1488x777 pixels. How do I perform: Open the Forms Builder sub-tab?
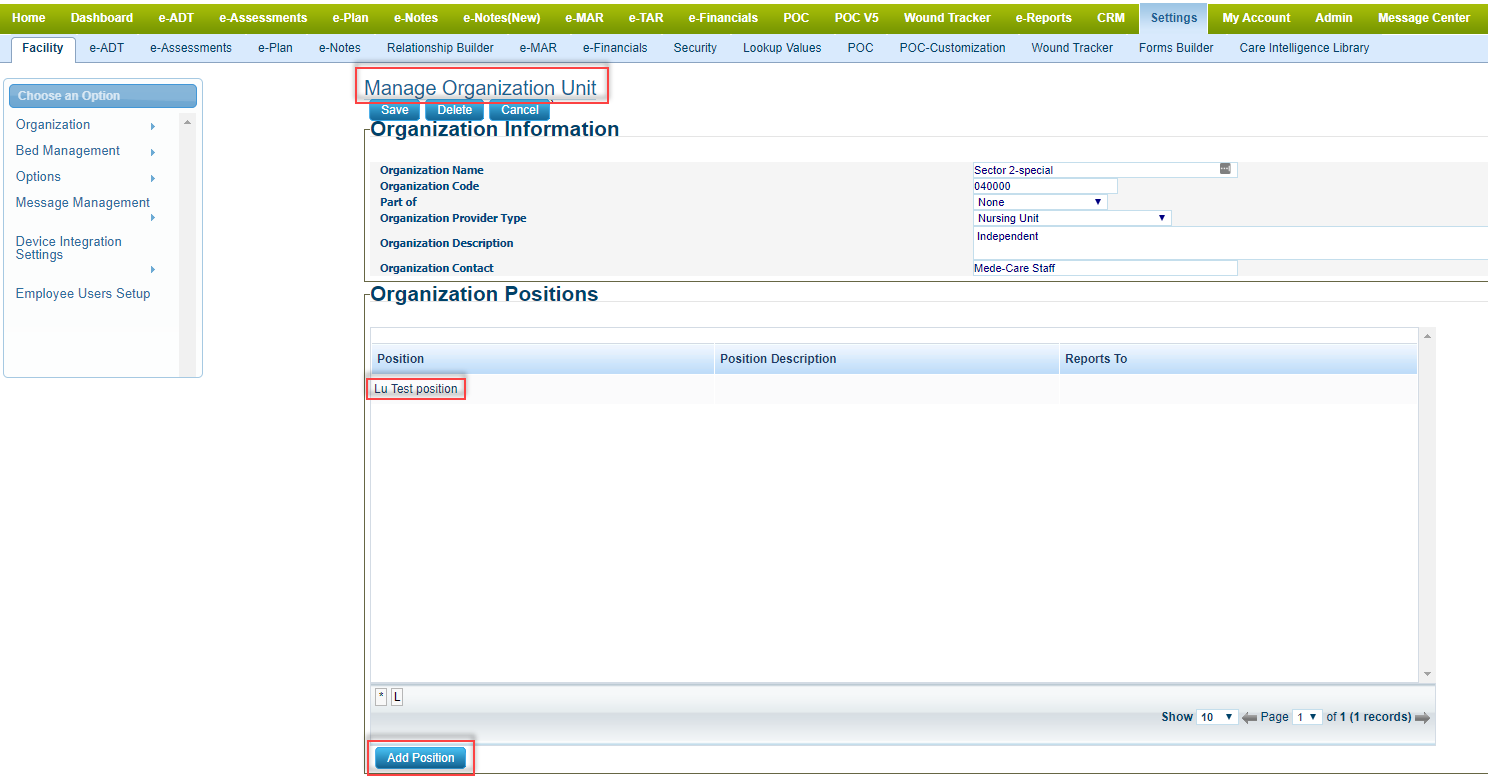click(1175, 48)
